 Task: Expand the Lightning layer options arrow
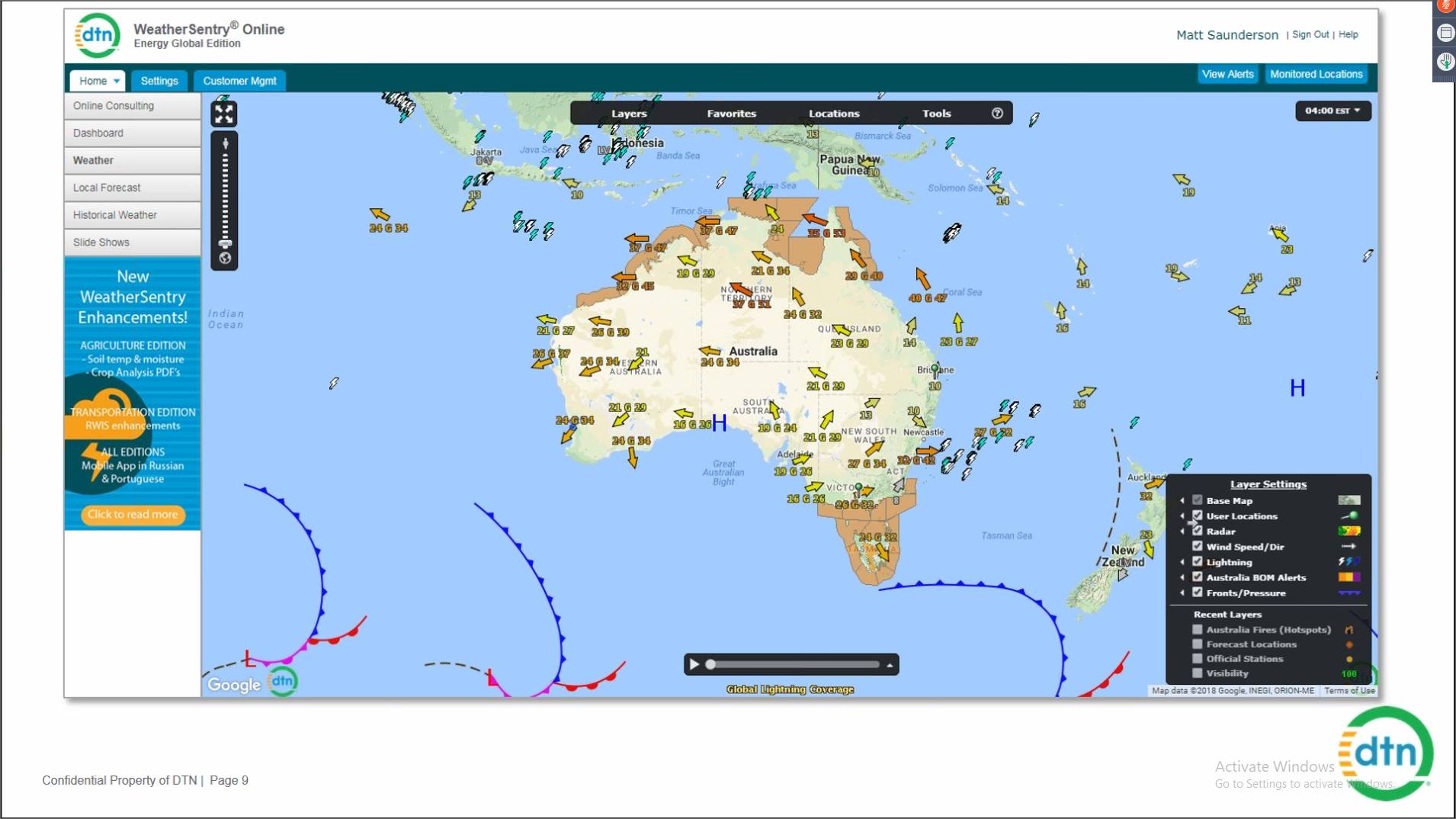pos(1182,562)
